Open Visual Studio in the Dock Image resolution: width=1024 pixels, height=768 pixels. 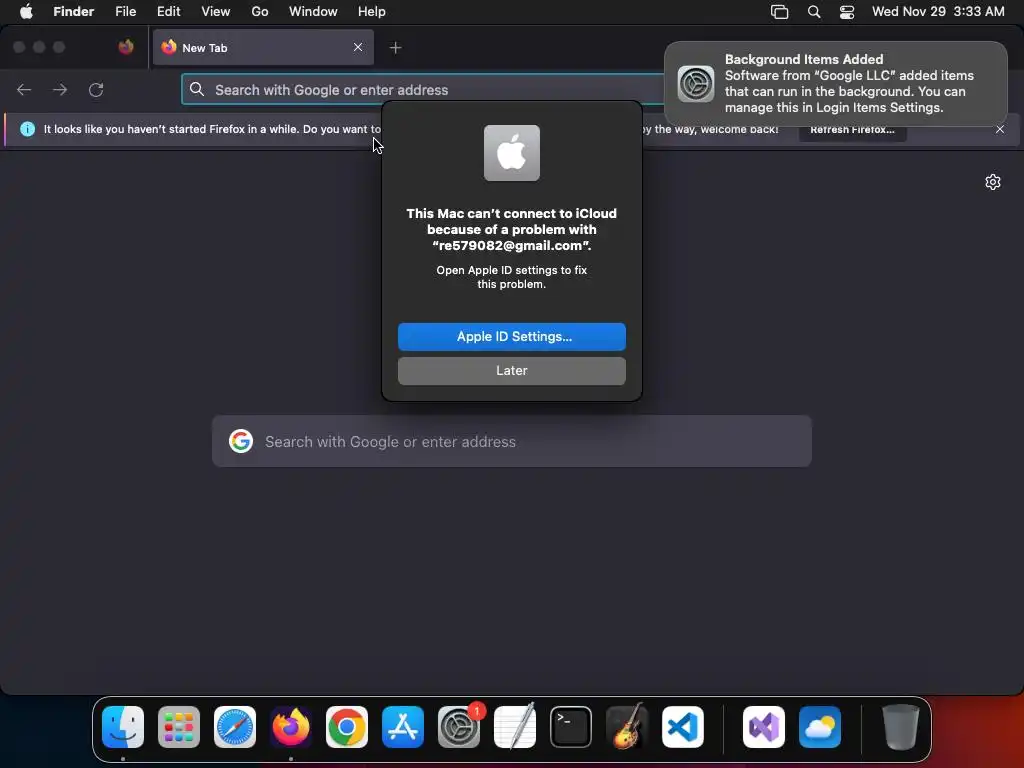coord(763,727)
